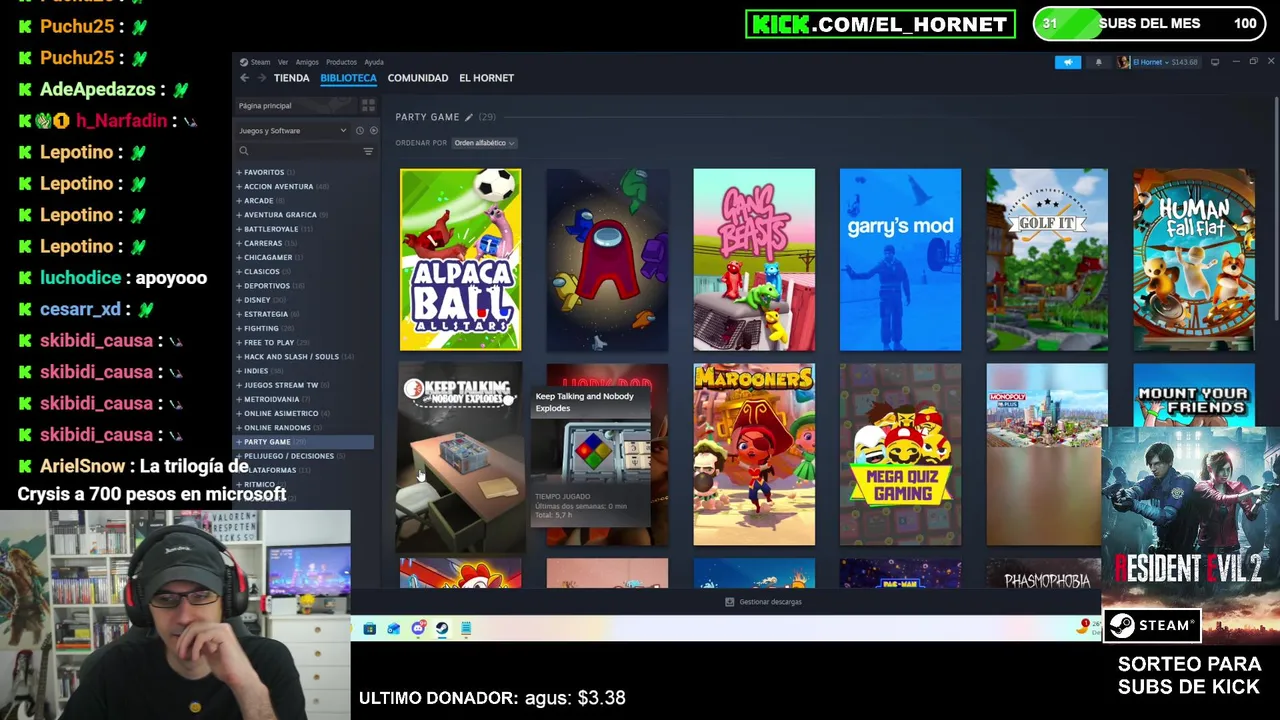The height and width of the screenshot is (720, 1280).
Task: Open the Productos menu
Action: click(x=341, y=62)
